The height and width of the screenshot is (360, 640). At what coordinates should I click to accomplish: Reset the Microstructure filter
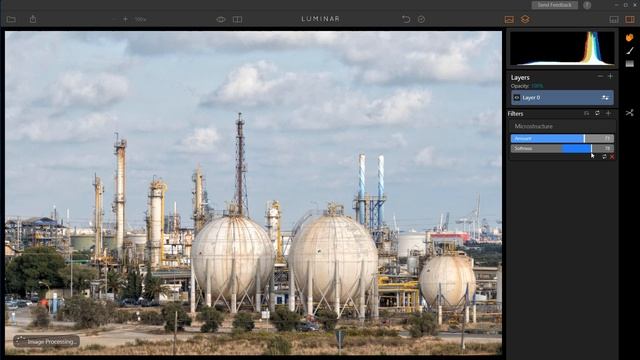(604, 157)
